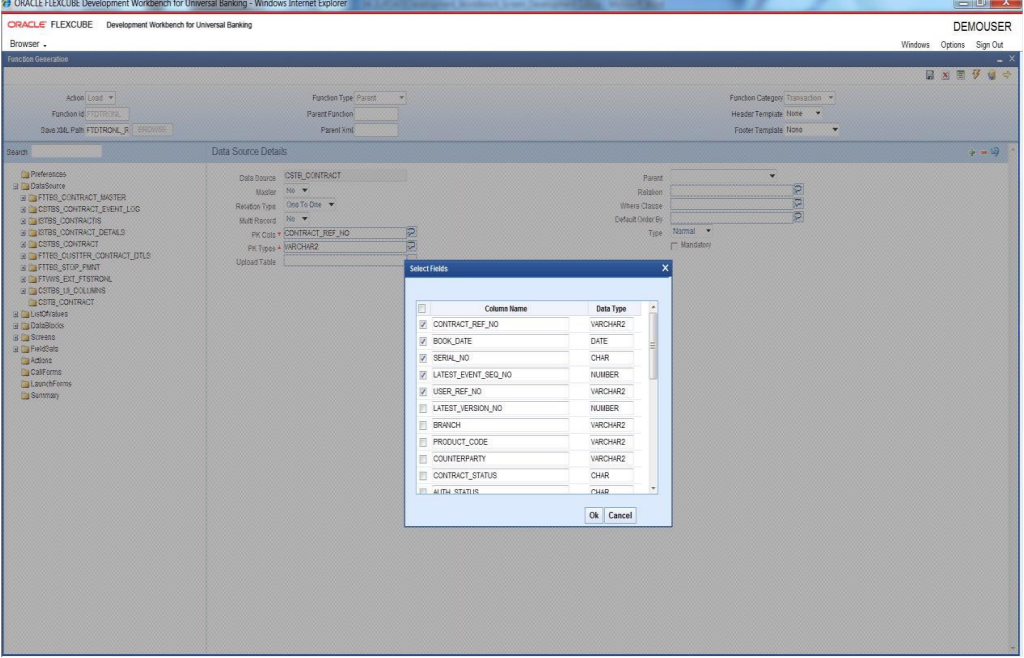Click the LaunchForms folder icon
This screenshot has width=1024, height=658.
(x=25, y=384)
